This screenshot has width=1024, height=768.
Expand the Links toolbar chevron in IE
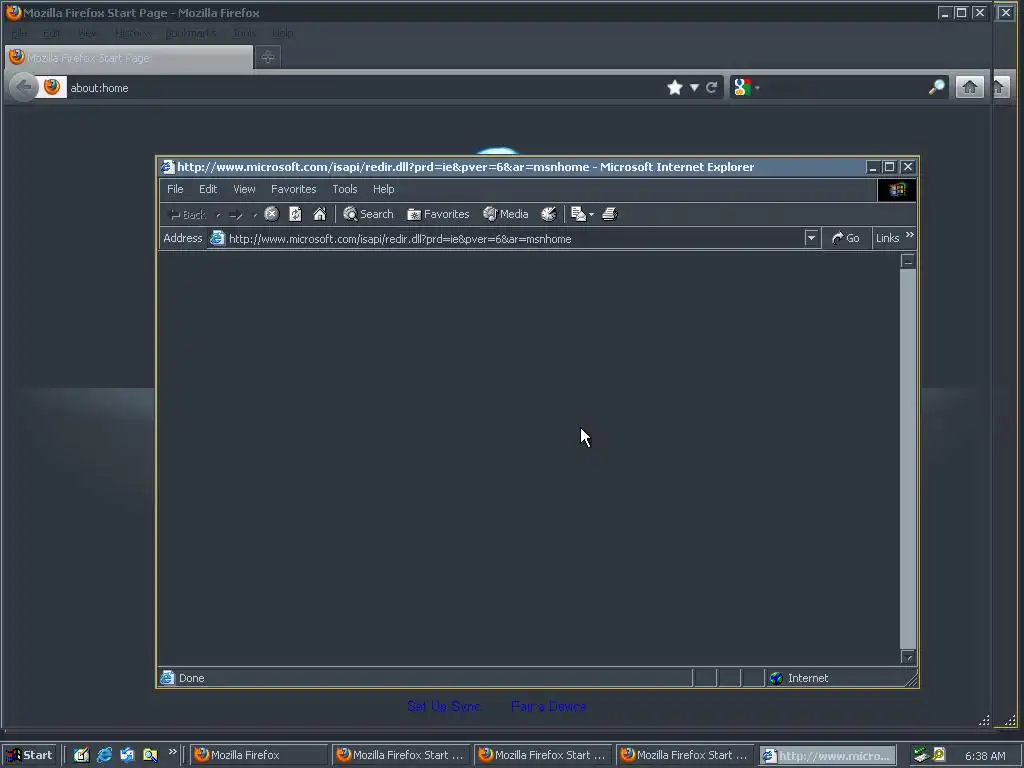tap(910, 235)
